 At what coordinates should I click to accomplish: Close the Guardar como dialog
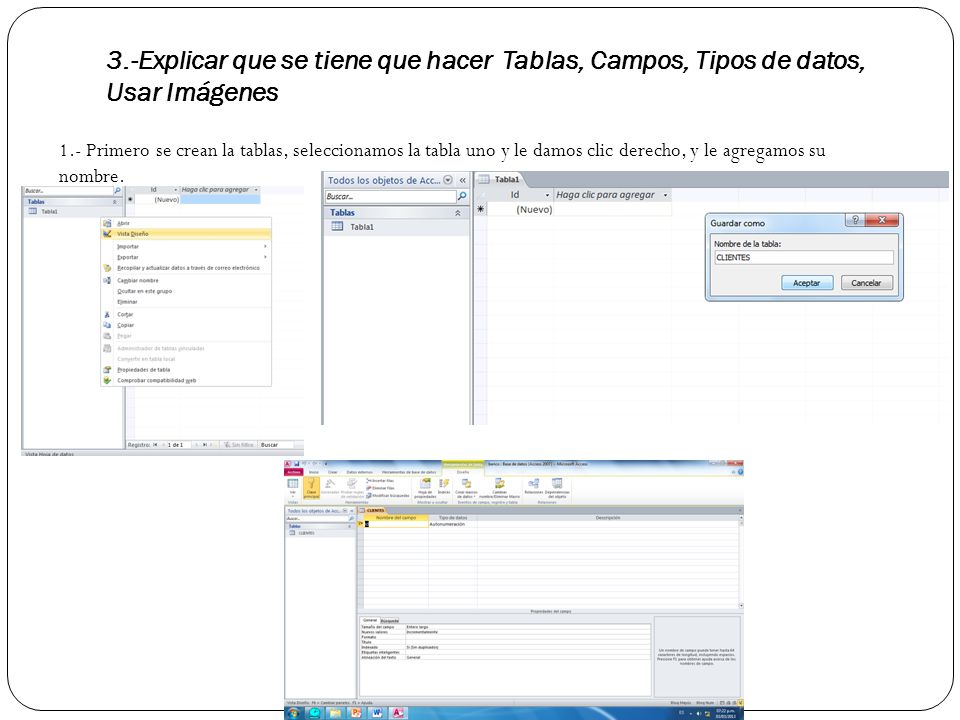click(882, 220)
